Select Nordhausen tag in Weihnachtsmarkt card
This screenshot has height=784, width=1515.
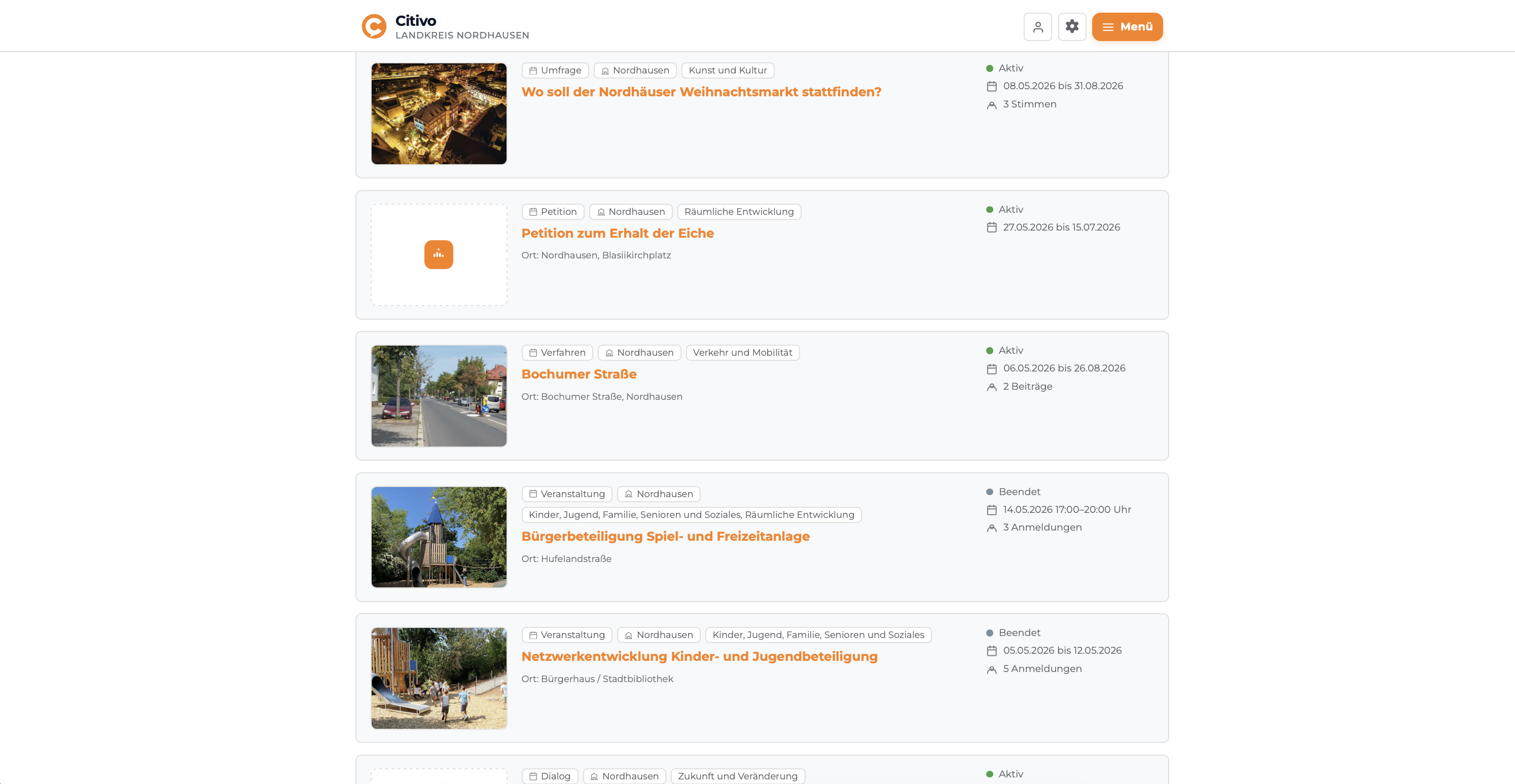click(x=635, y=70)
